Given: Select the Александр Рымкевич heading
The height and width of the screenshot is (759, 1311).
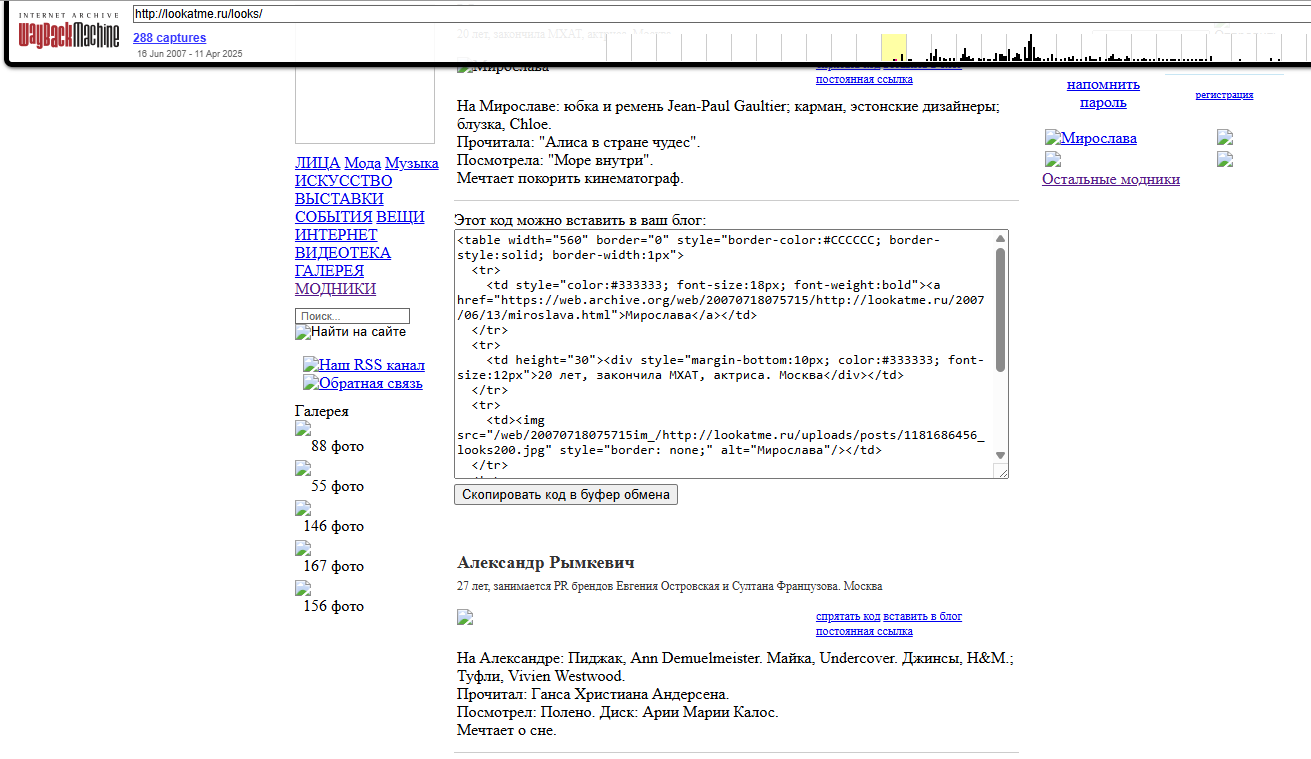Looking at the screenshot, I should (x=546, y=563).
